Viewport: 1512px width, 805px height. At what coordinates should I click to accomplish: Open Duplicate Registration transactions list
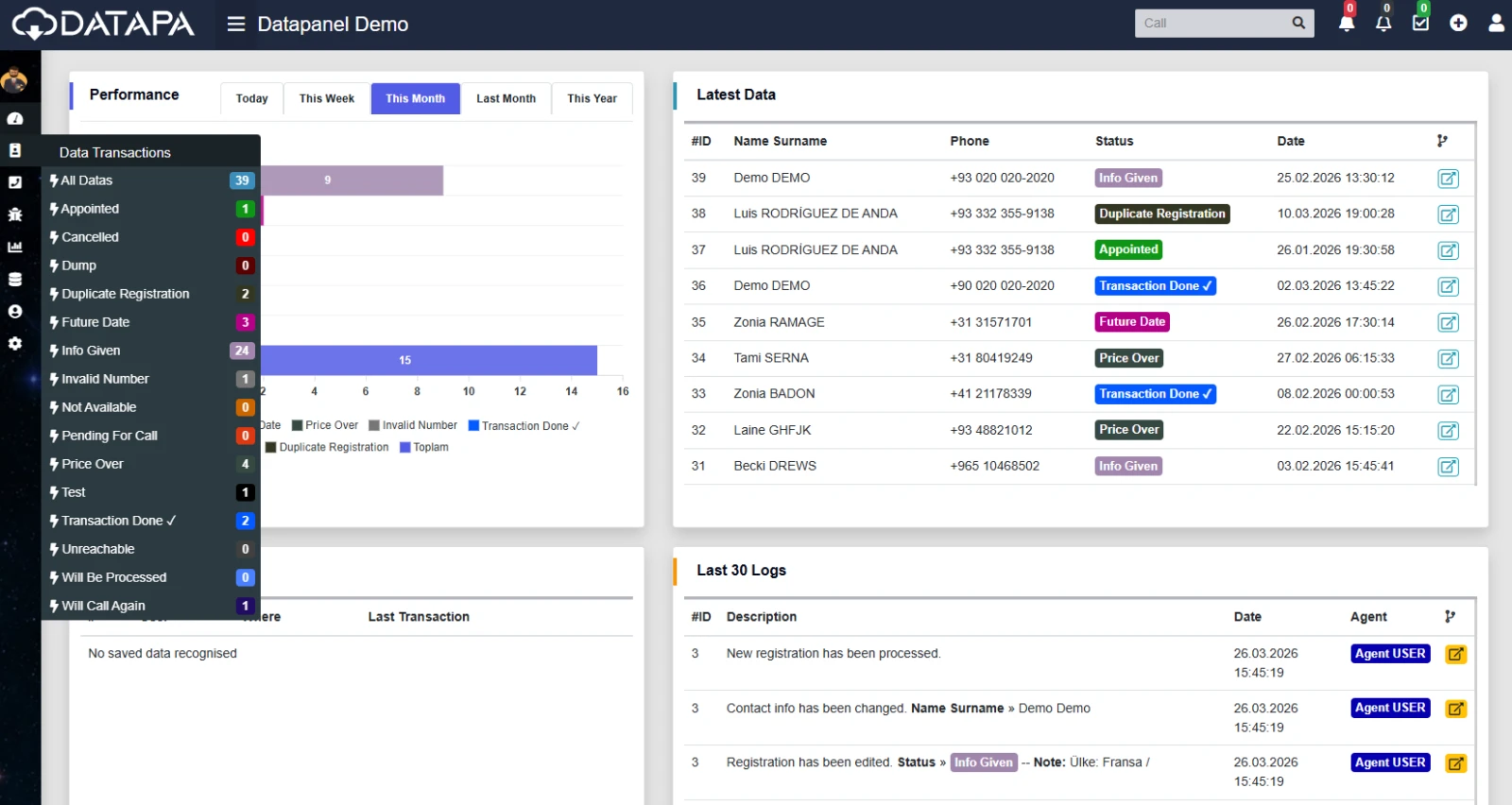pos(125,294)
